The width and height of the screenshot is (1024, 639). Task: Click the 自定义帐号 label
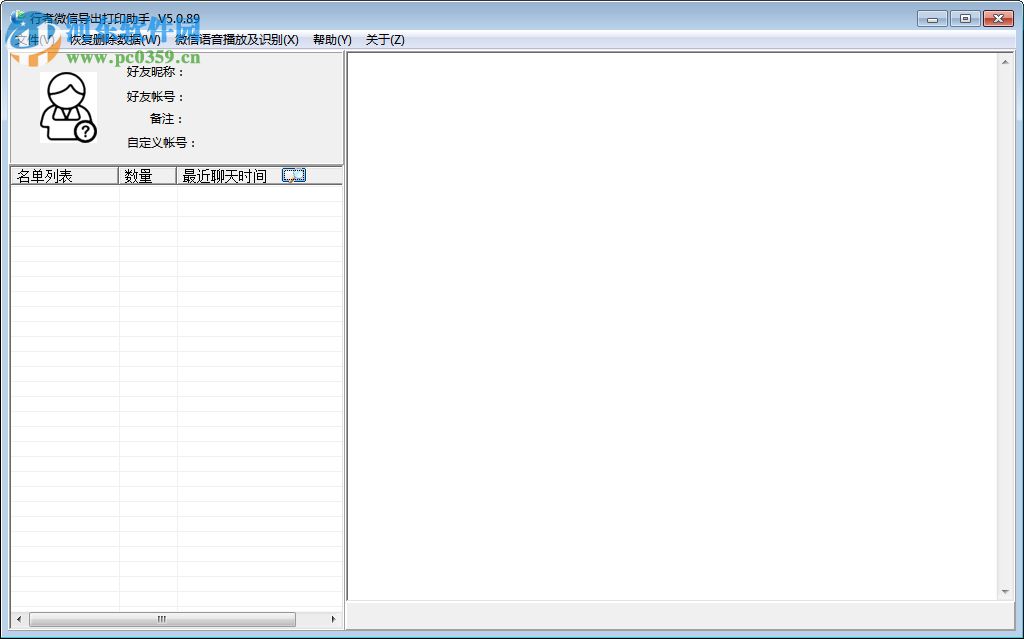161,142
